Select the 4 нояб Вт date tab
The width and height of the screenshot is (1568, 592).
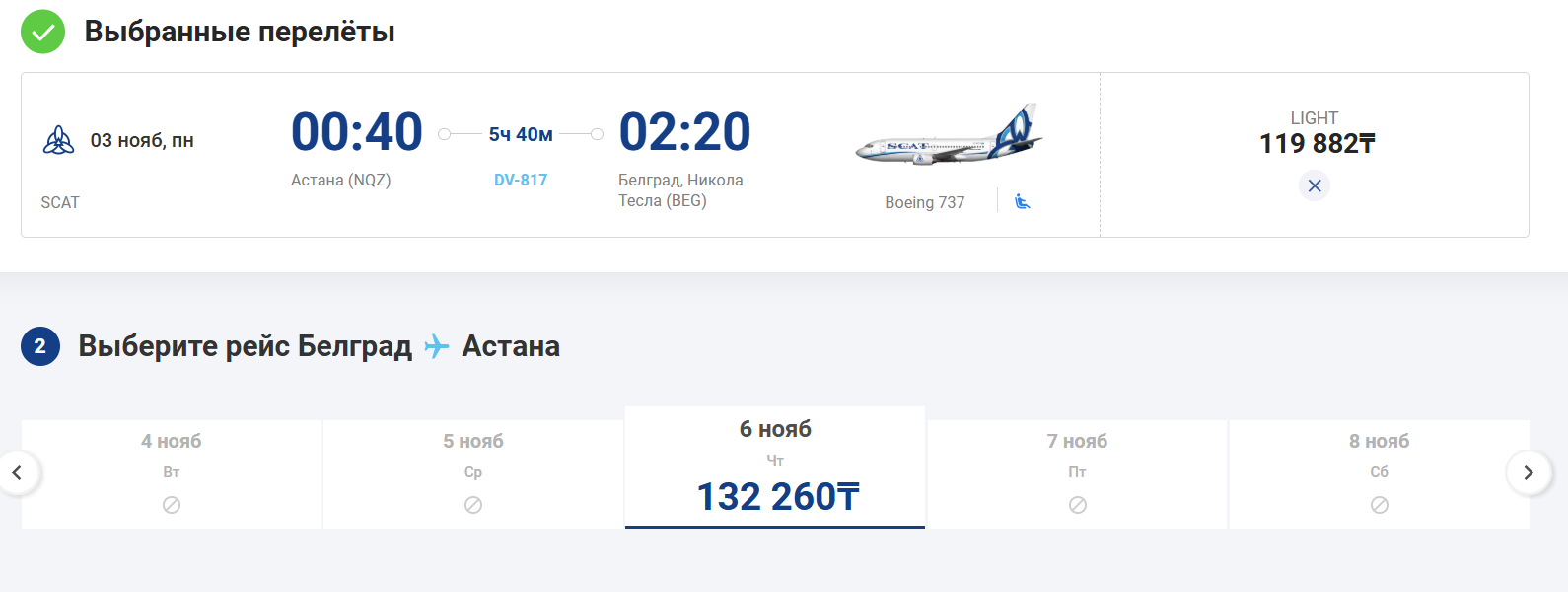[172, 475]
